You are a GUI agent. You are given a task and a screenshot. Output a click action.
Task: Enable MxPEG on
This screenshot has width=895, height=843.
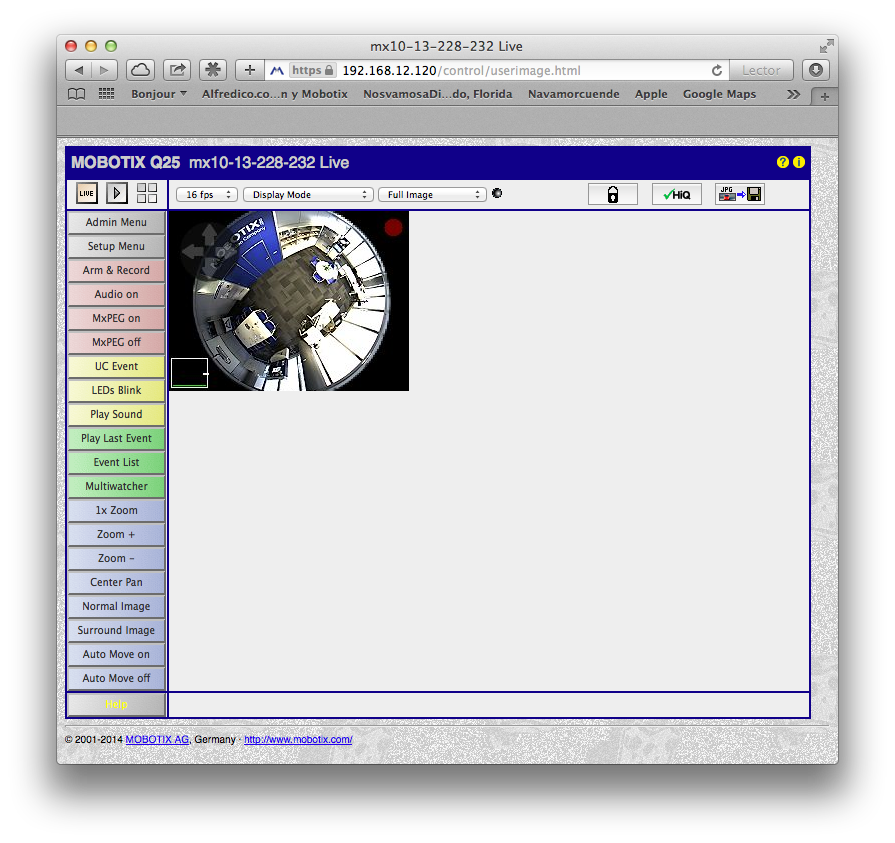[116, 318]
